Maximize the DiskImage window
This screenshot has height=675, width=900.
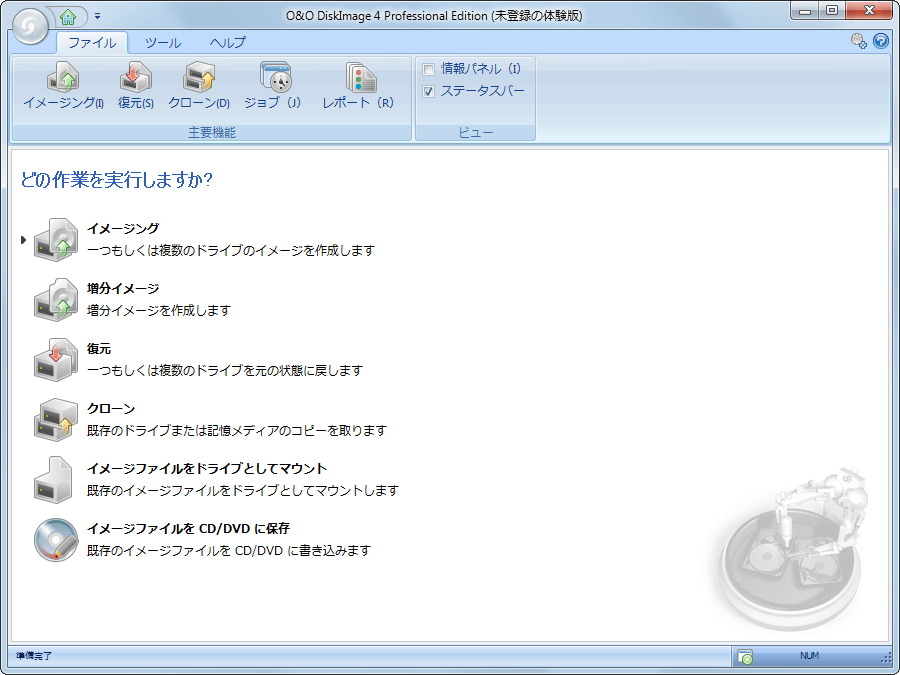click(832, 11)
